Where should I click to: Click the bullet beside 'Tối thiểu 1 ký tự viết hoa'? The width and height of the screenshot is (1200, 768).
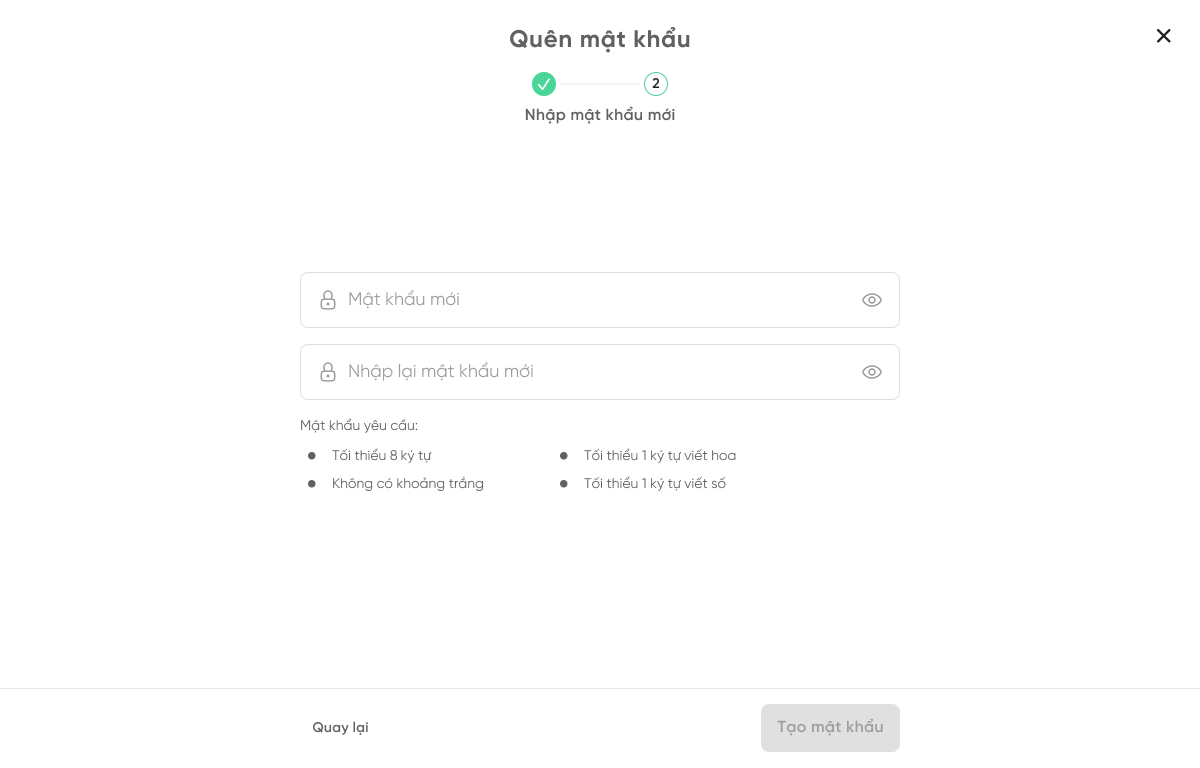tap(563, 455)
